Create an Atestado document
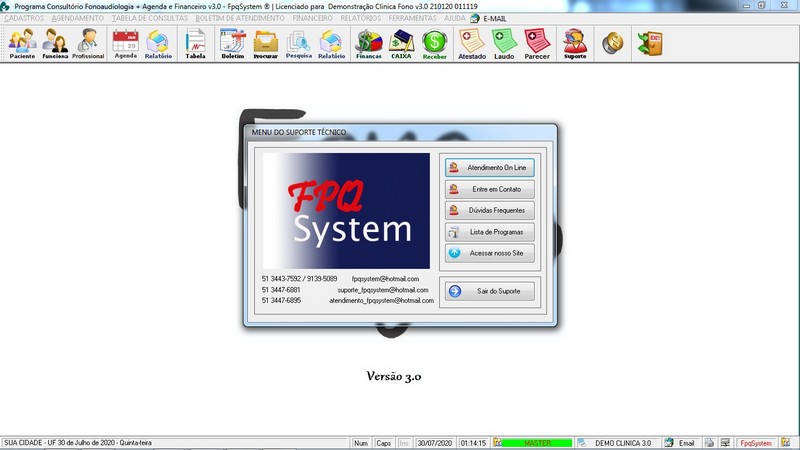The height and width of the screenshot is (450, 800). pyautogui.click(x=472, y=44)
